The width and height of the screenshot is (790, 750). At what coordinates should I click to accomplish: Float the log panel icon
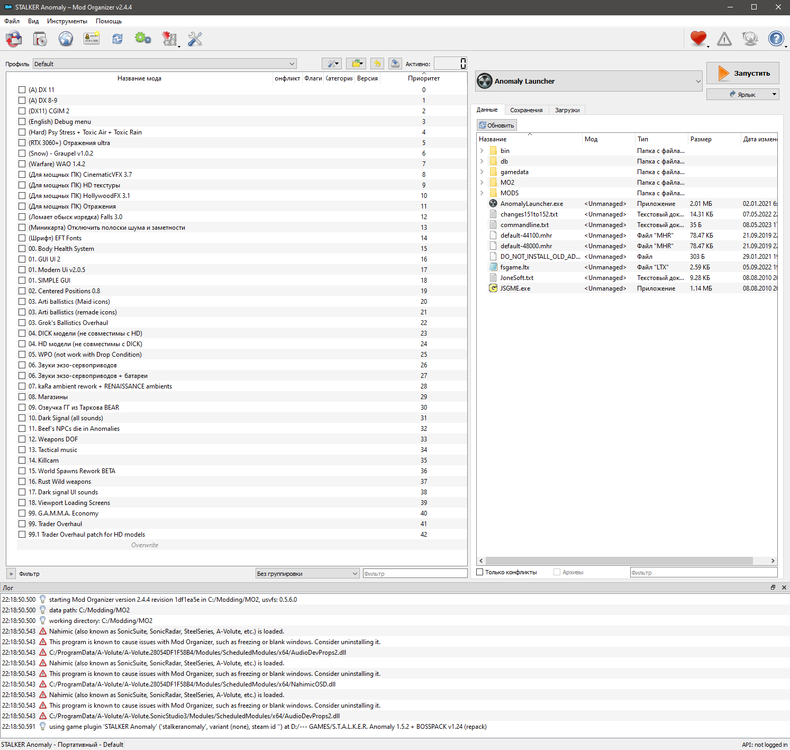point(773,587)
